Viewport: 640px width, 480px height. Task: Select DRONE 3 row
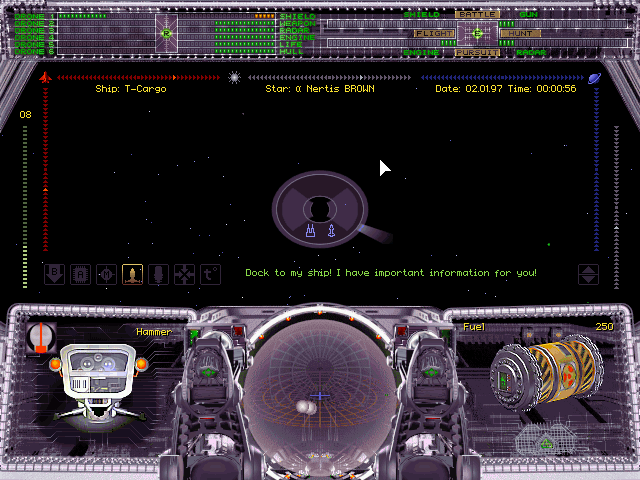point(35,30)
